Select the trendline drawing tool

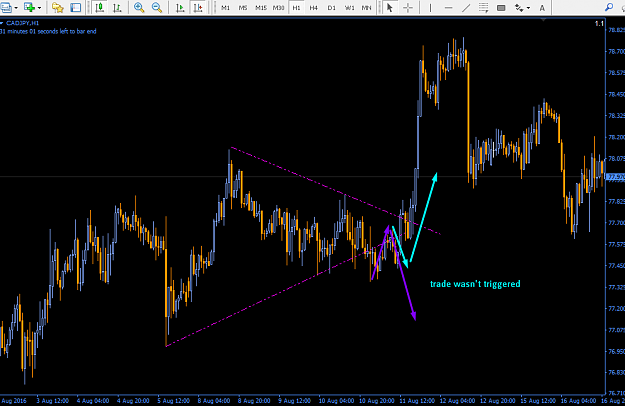(x=466, y=8)
